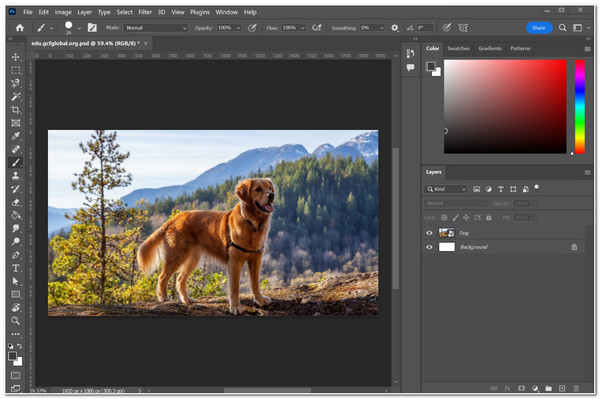600x399 pixels.
Task: Select the Move tool
Action: [x=16, y=57]
